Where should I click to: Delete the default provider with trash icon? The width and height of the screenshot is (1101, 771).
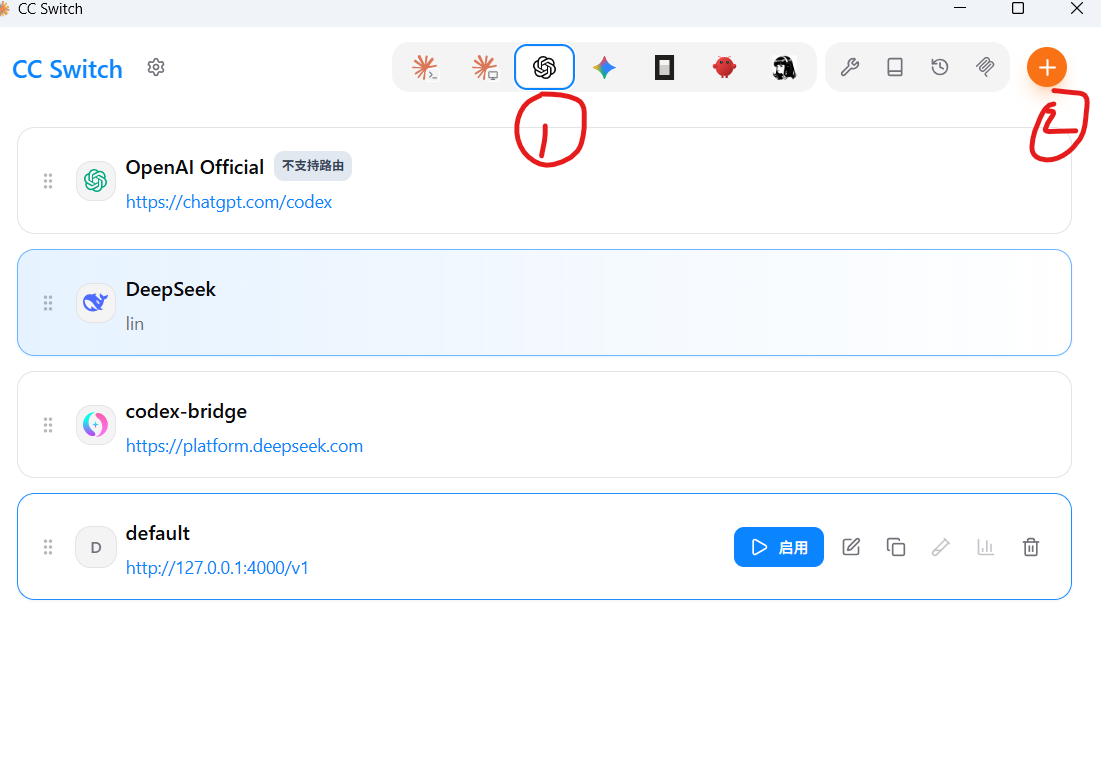click(1031, 547)
